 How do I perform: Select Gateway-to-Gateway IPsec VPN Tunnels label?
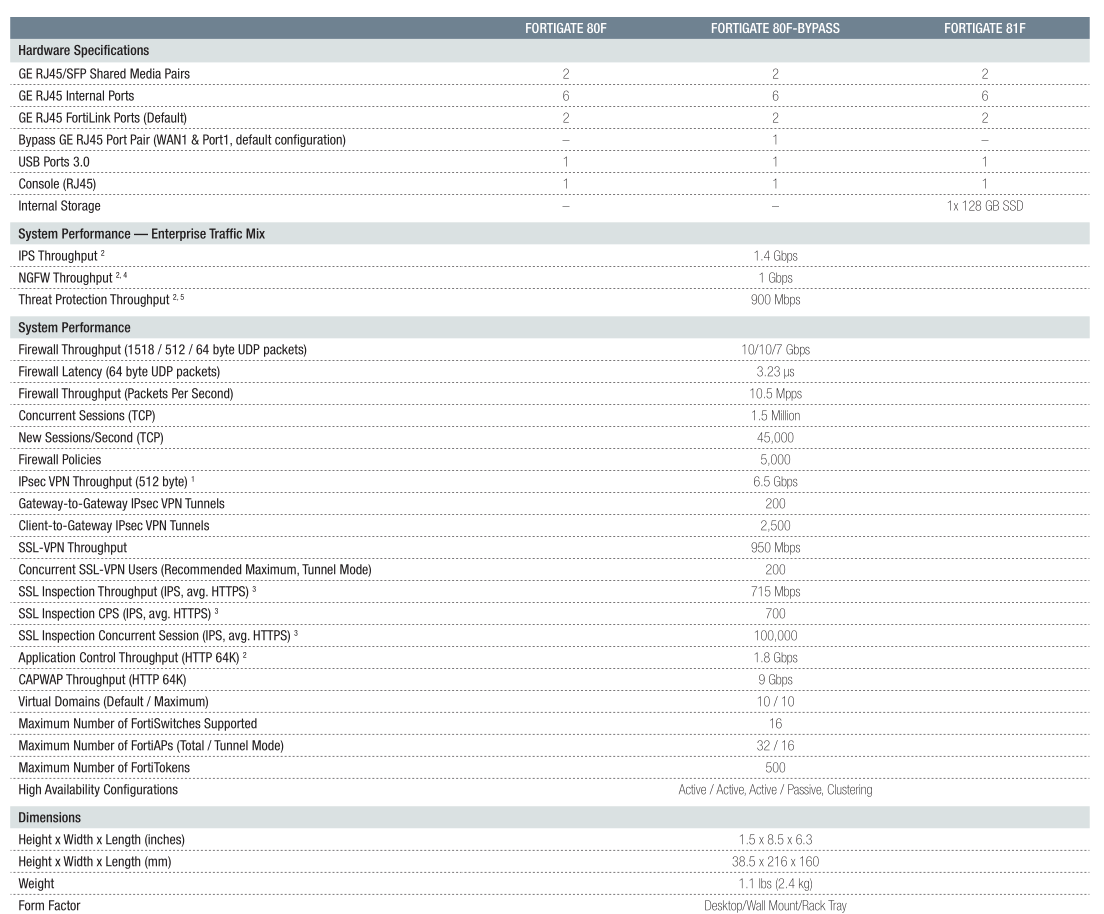(x=121, y=503)
